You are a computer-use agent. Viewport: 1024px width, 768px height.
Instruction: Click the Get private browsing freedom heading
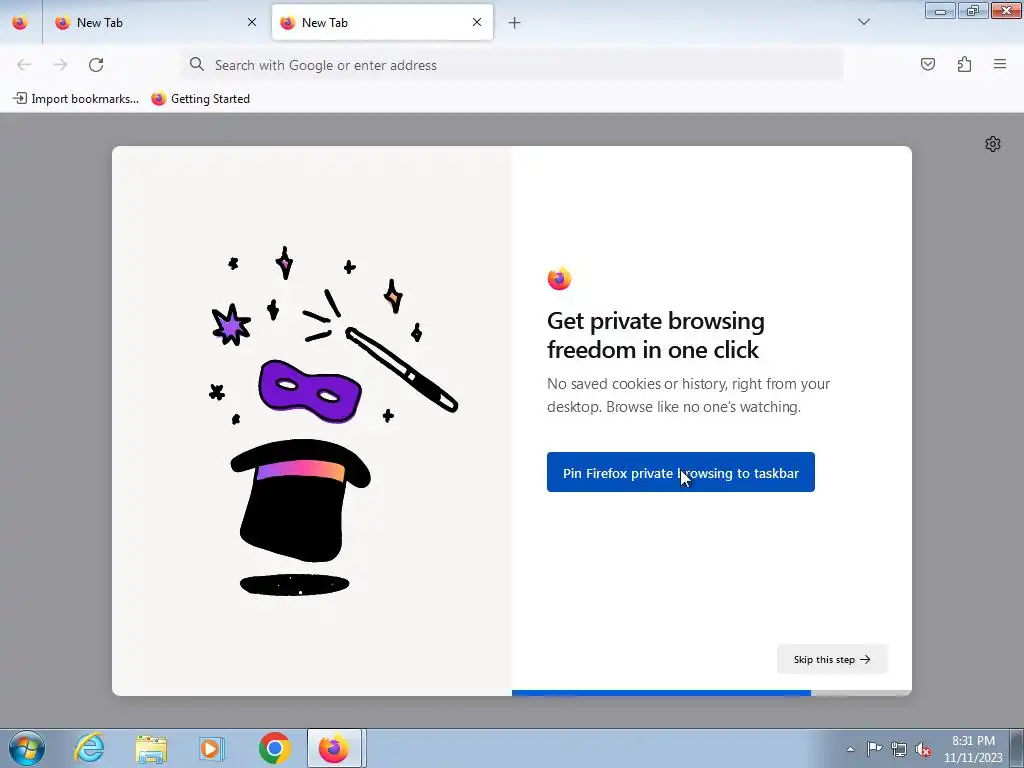coord(656,335)
